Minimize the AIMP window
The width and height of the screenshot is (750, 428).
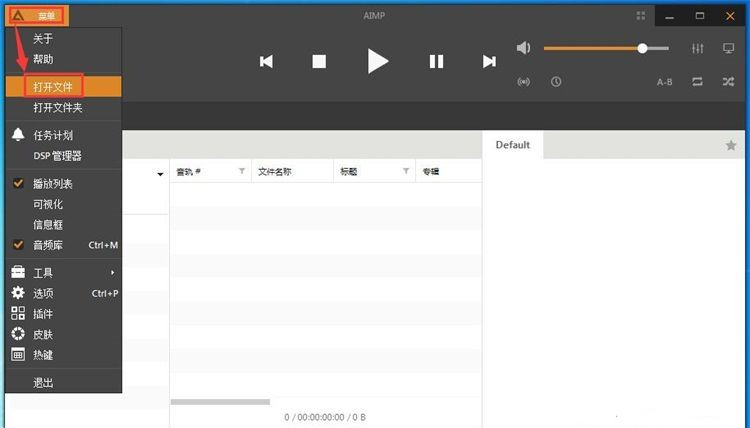click(670, 16)
